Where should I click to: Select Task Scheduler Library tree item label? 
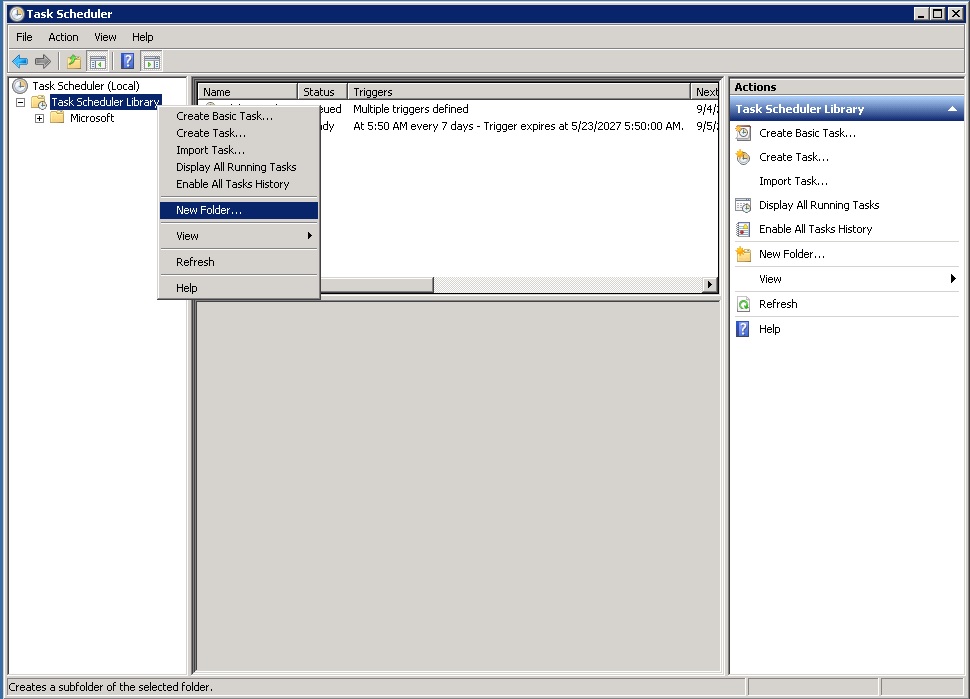tap(106, 102)
